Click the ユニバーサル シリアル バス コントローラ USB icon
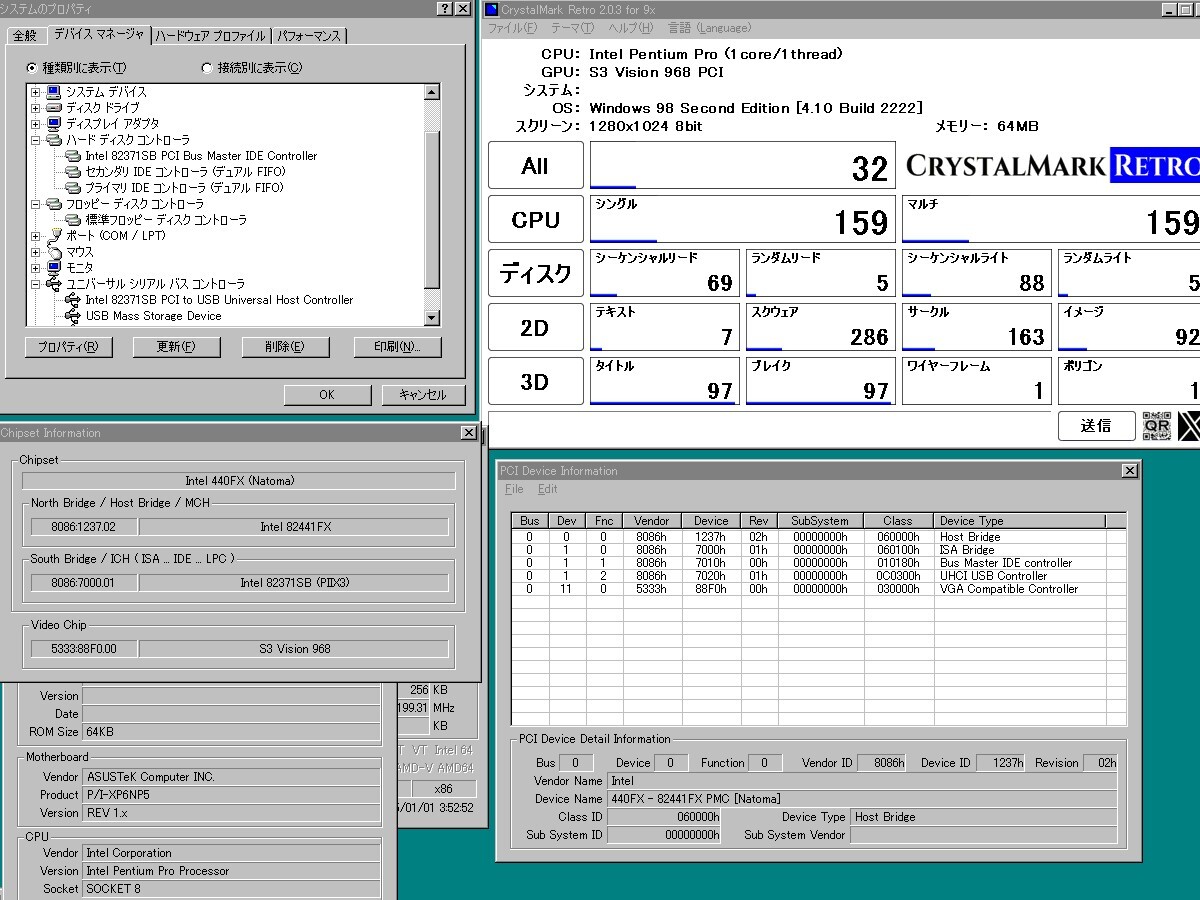This screenshot has width=1200, height=900. coord(54,284)
